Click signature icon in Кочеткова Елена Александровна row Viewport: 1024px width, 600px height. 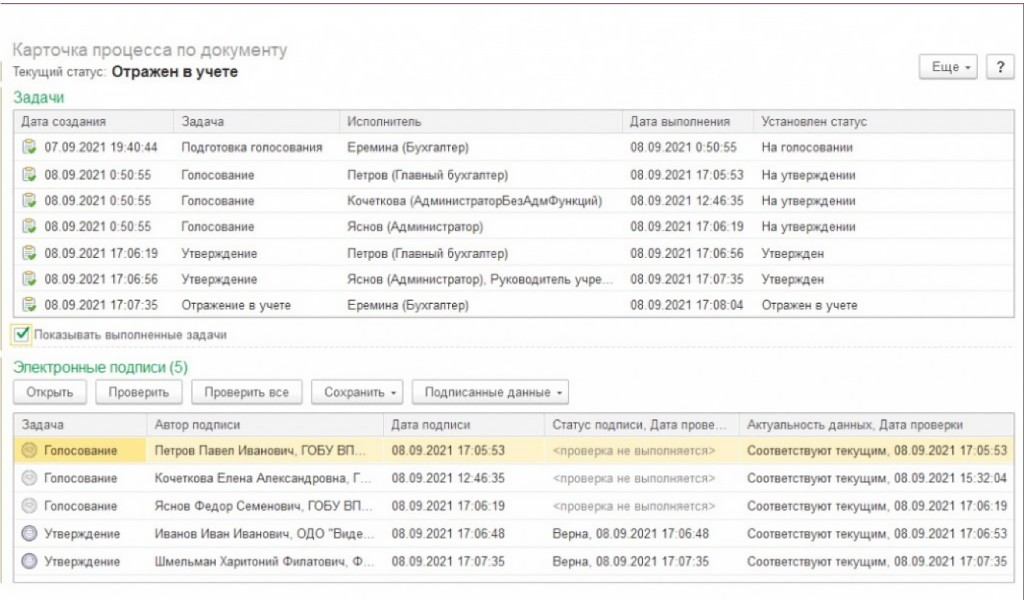(x=29, y=479)
